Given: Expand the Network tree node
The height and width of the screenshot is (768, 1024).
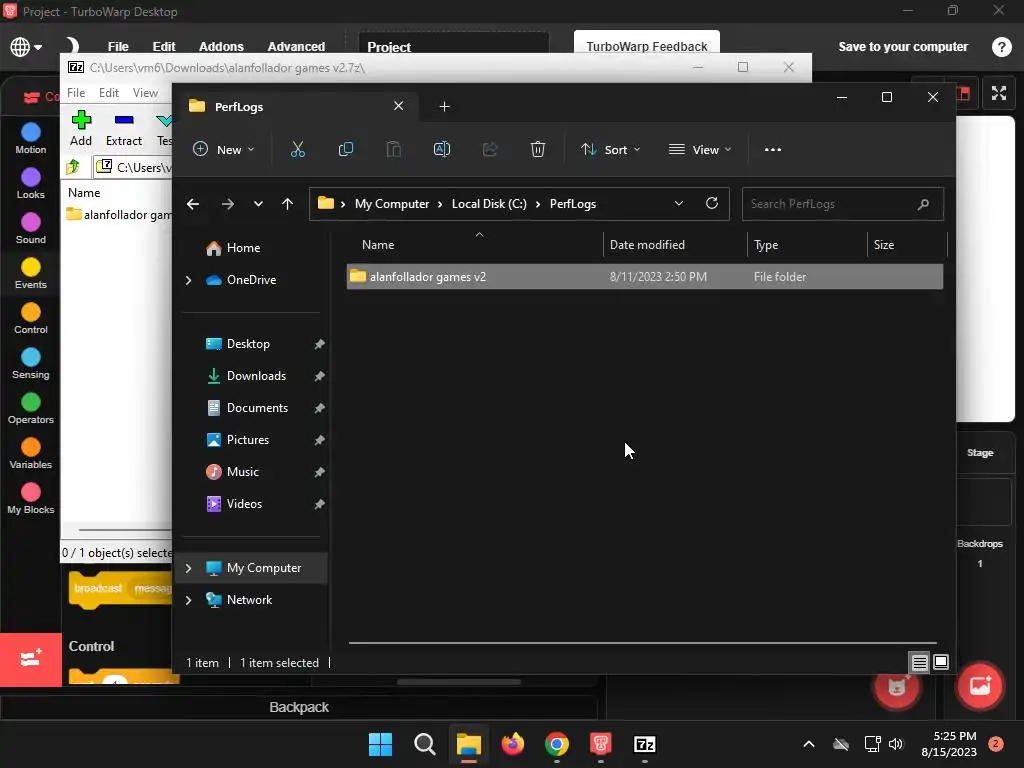Looking at the screenshot, I should click(189, 600).
